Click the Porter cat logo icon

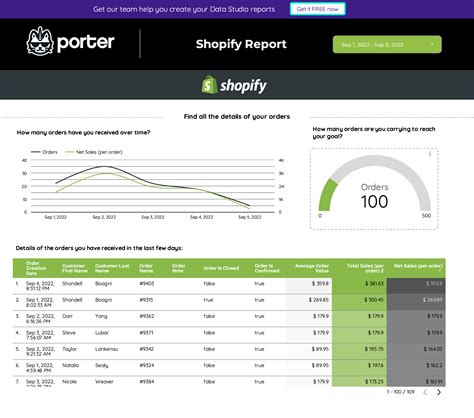(x=40, y=41)
